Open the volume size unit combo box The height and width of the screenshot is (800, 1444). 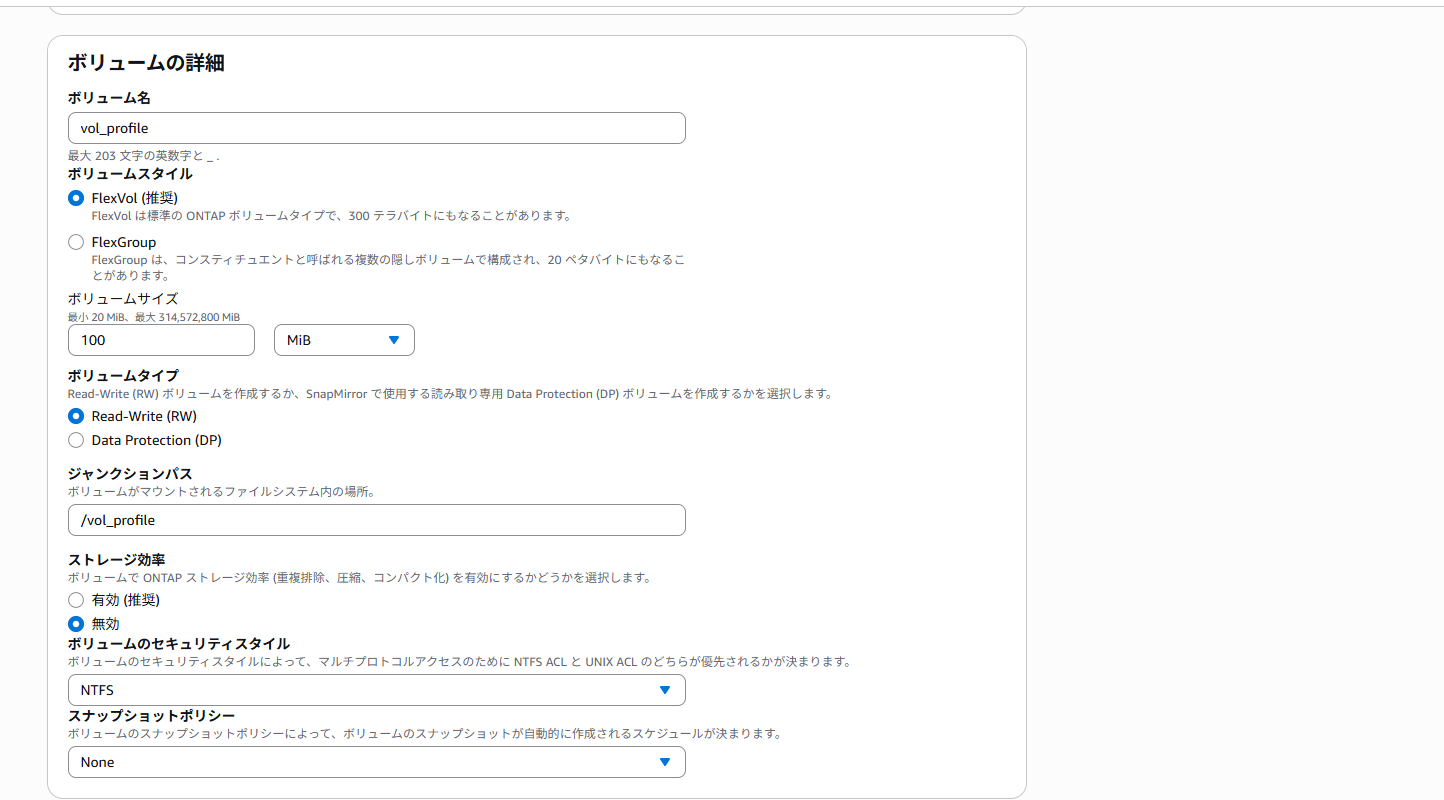[344, 340]
